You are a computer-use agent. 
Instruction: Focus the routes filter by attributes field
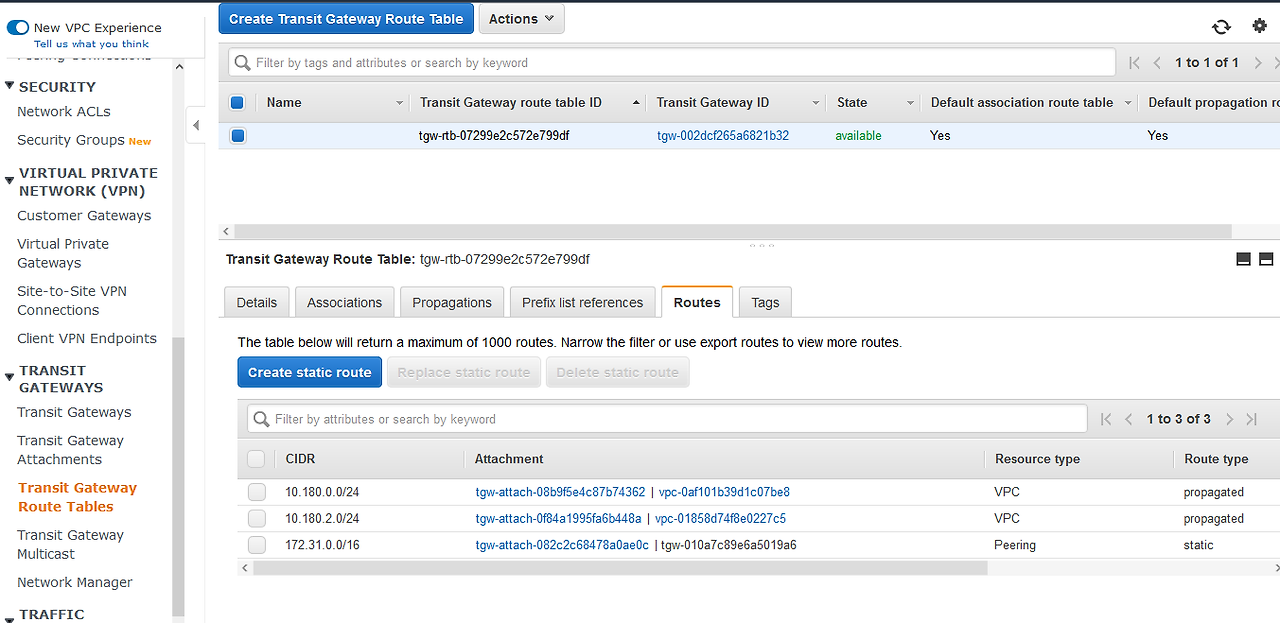(667, 419)
